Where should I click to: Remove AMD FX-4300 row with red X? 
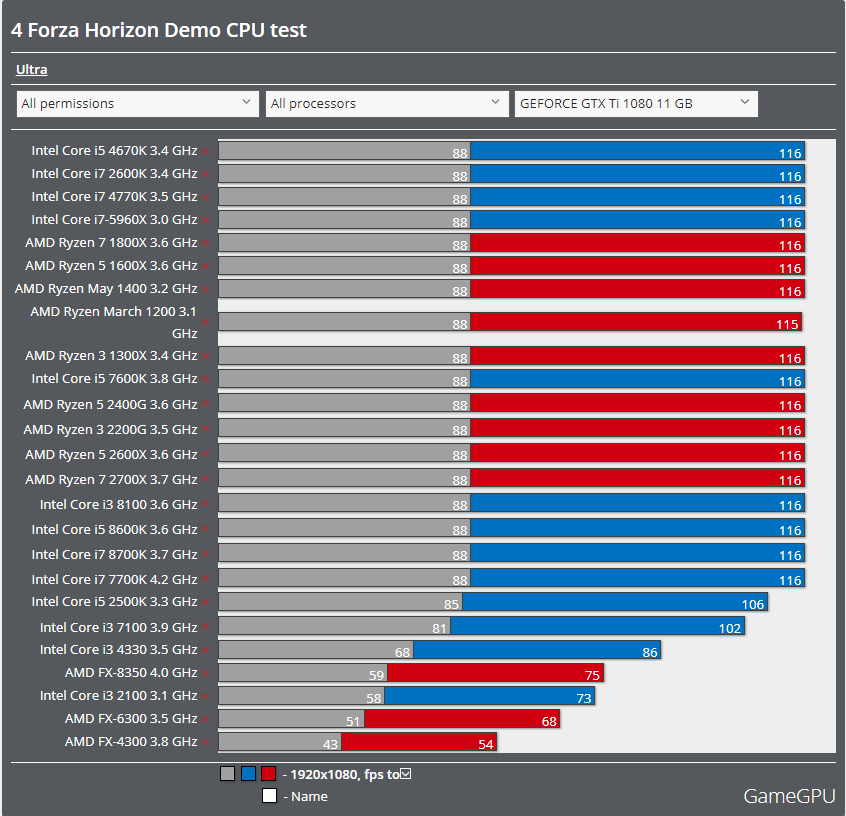pyautogui.click(x=206, y=742)
